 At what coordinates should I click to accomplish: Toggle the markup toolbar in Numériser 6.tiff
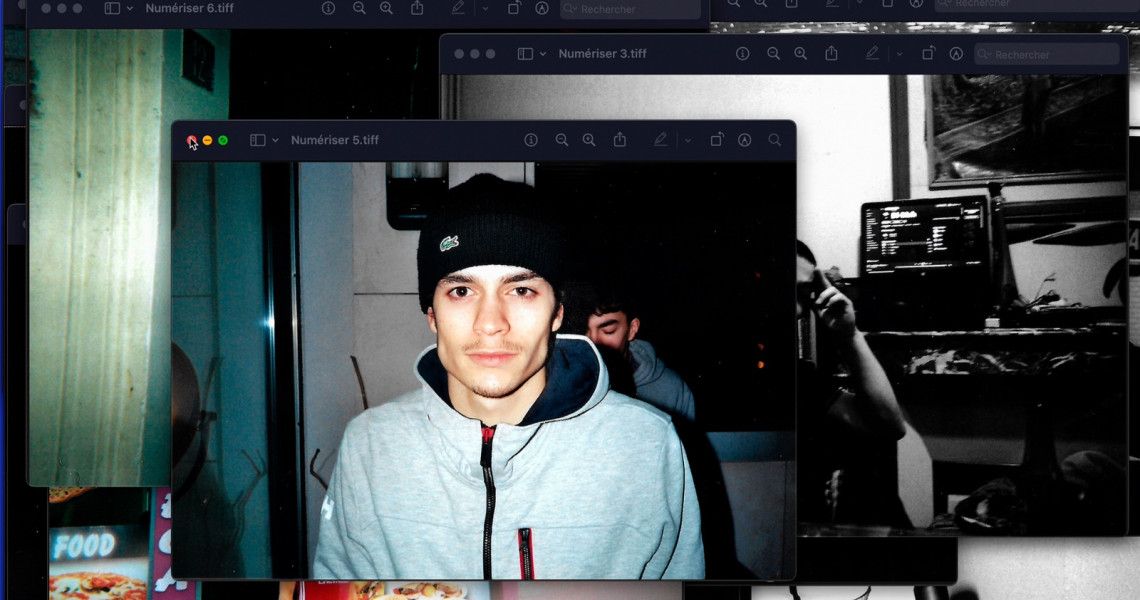point(542,8)
